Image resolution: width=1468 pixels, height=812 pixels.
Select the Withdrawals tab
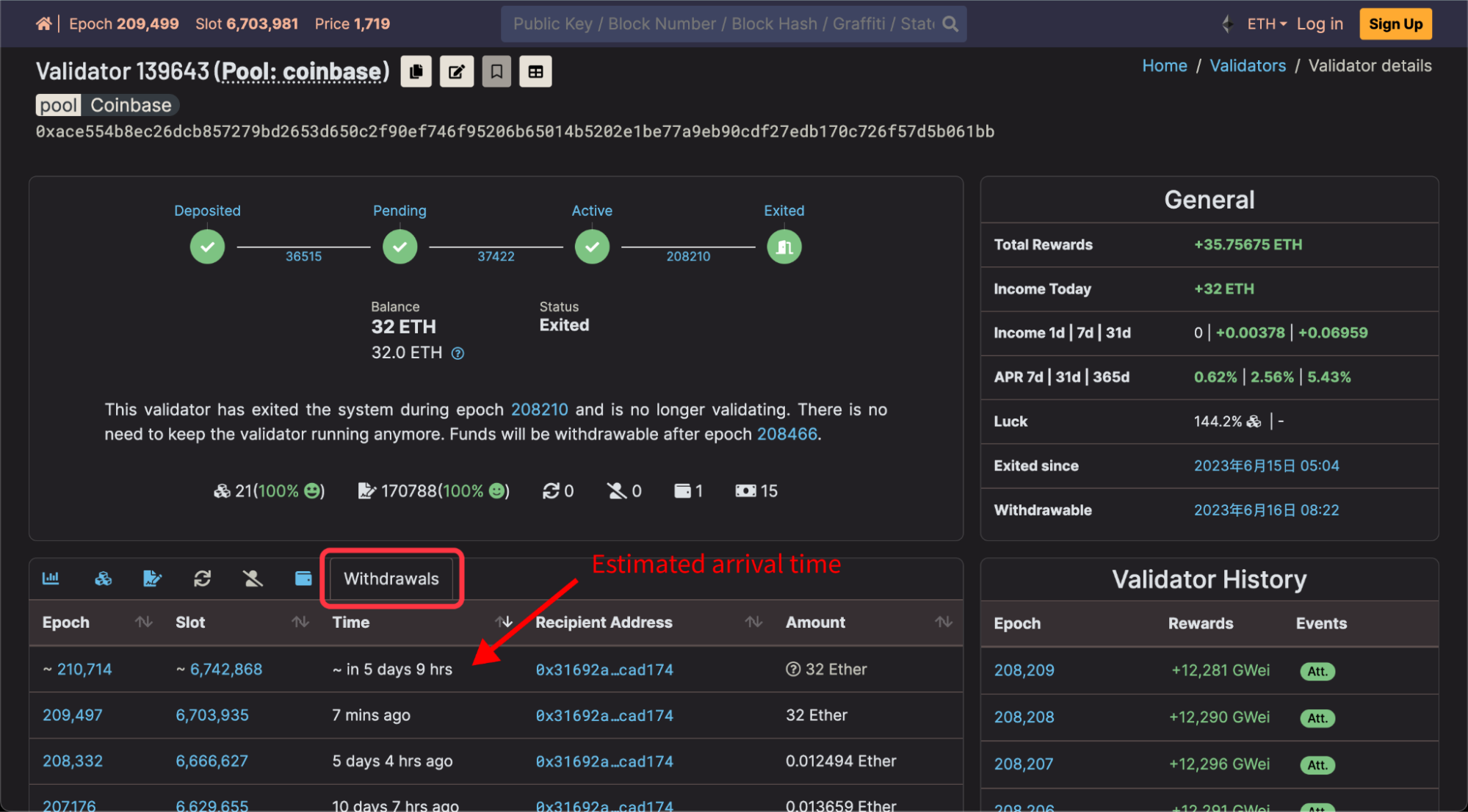(x=391, y=579)
